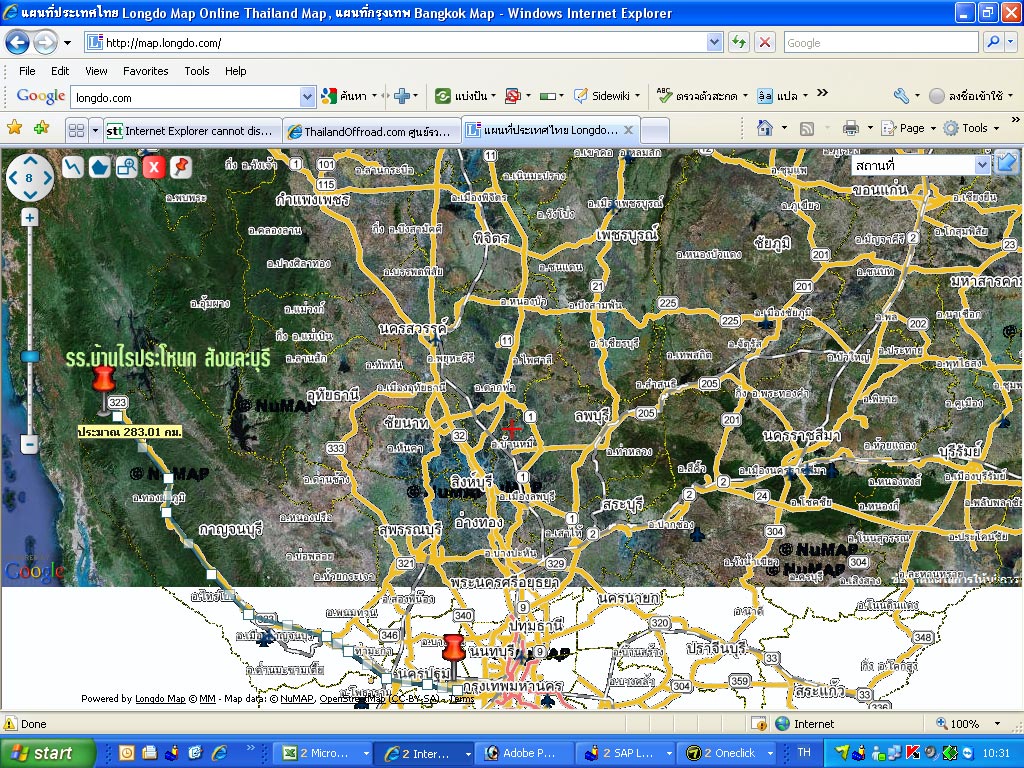1024x768 pixels.
Task: Click the Longdo Map attribution link
Action: 160,699
